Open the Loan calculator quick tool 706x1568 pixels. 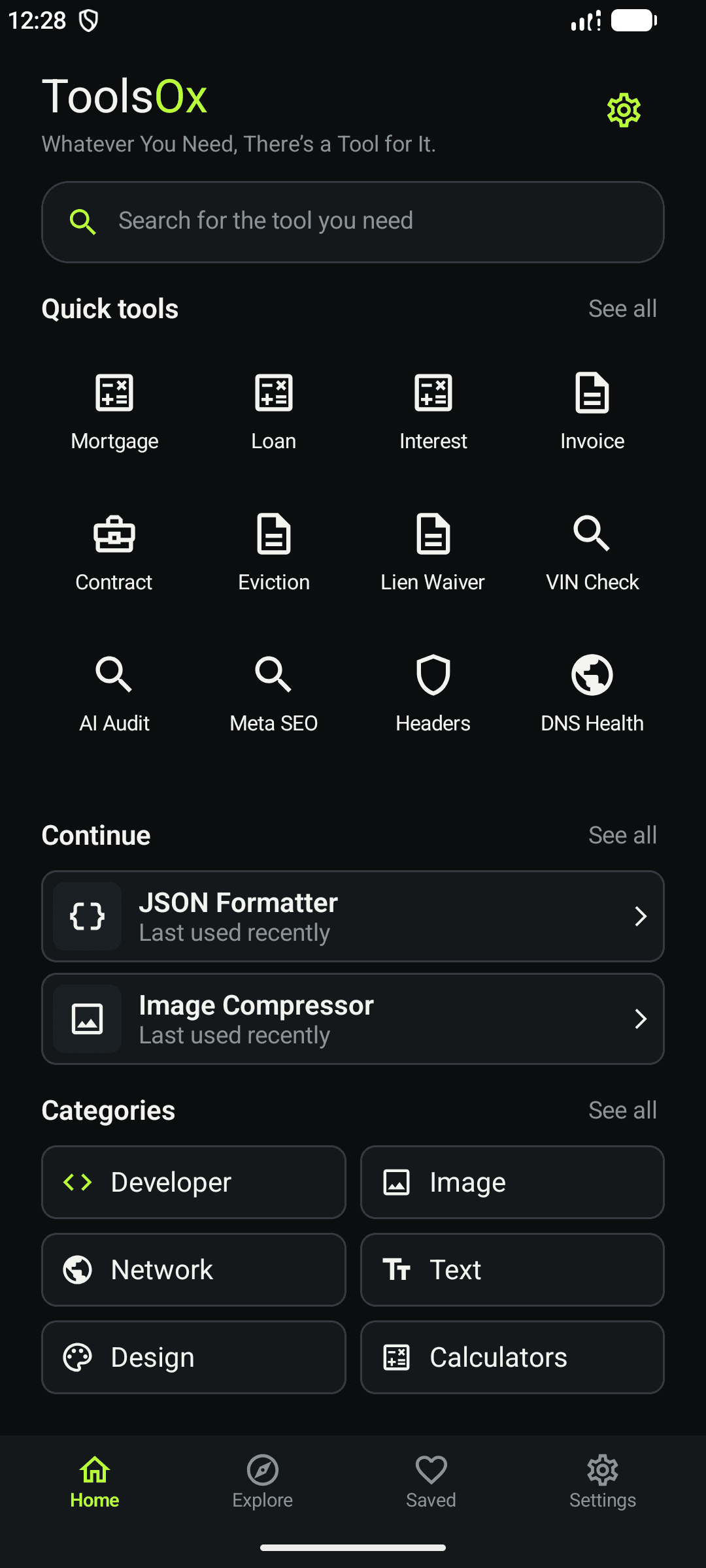(x=274, y=412)
